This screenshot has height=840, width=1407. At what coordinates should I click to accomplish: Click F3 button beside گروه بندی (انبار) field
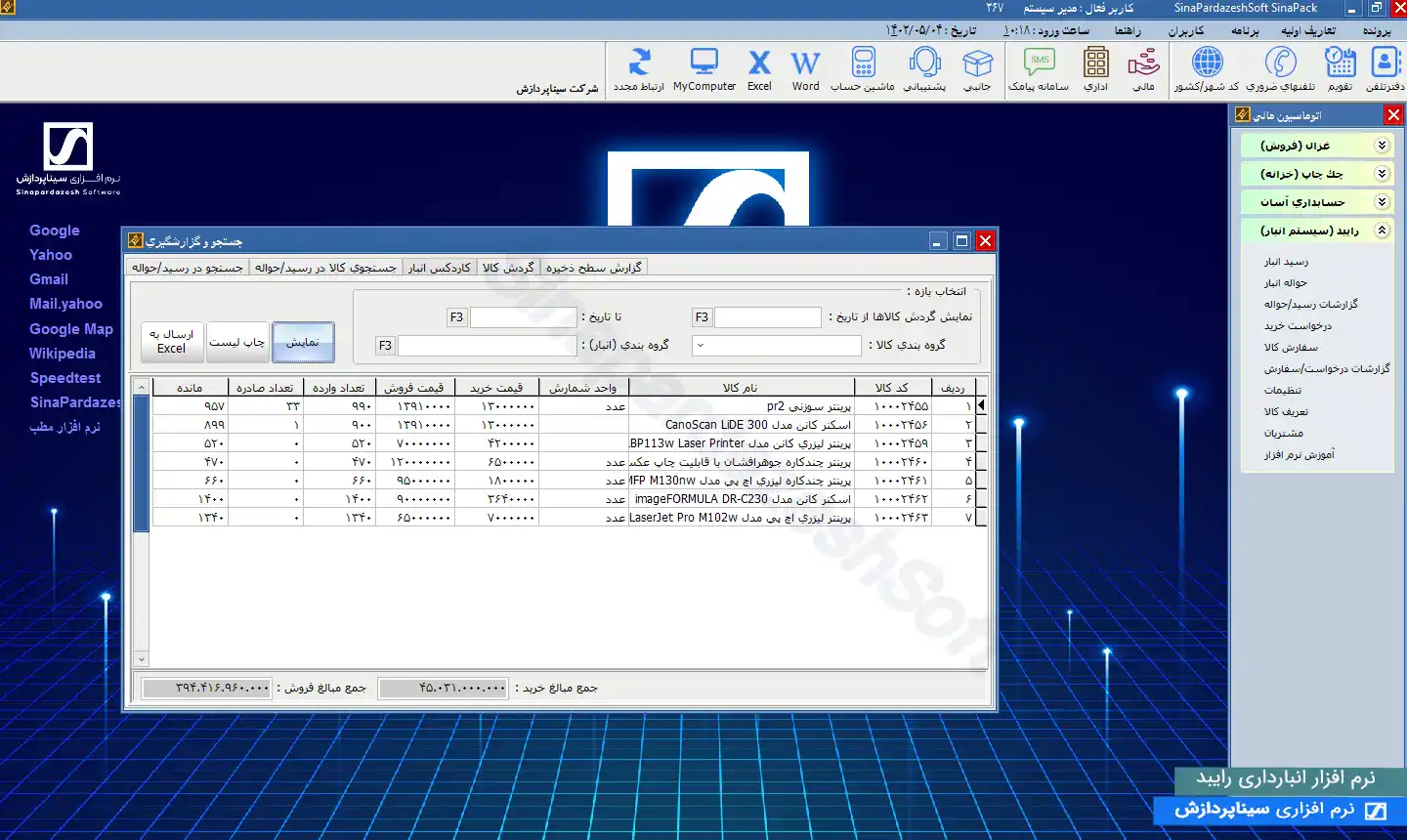pos(385,346)
